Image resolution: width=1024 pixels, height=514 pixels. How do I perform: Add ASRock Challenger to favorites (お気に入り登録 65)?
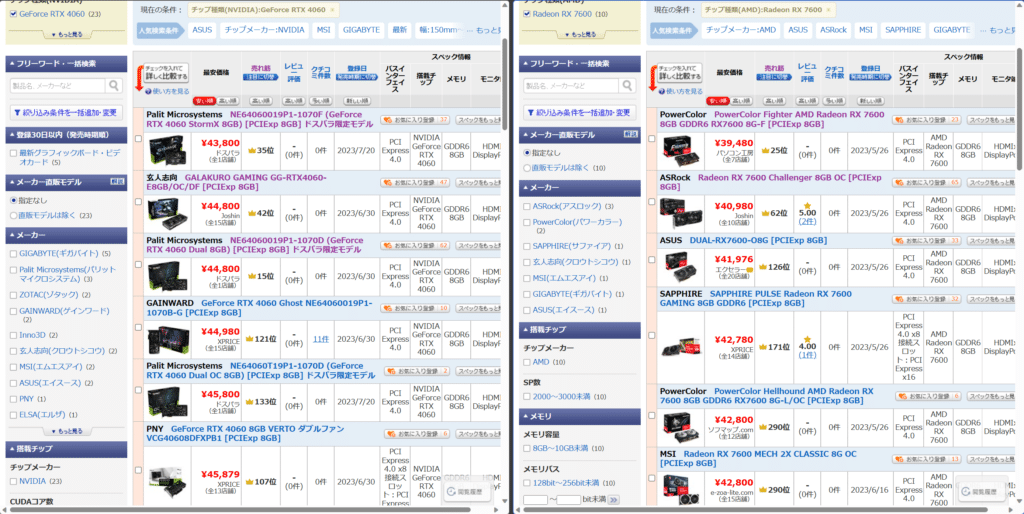[x=927, y=183]
